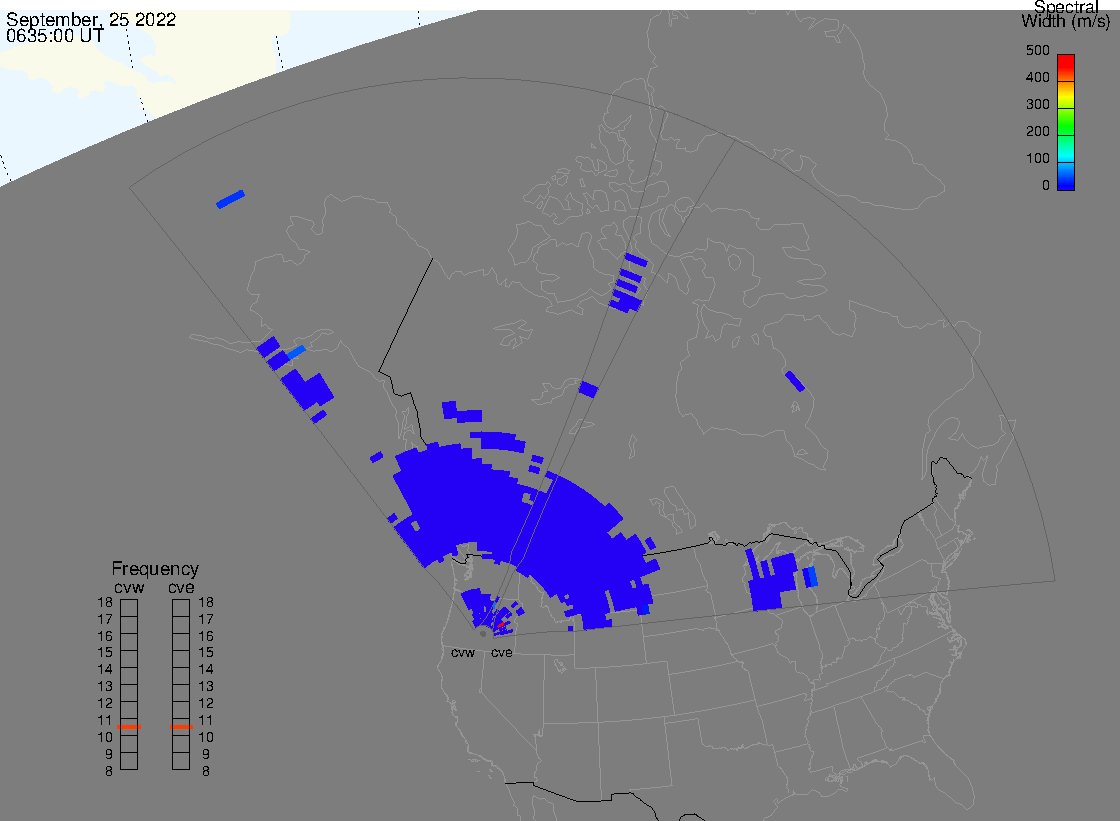This screenshot has height=821, width=1120.
Task: Select the 300 label on color scale
Action: 1037,104
